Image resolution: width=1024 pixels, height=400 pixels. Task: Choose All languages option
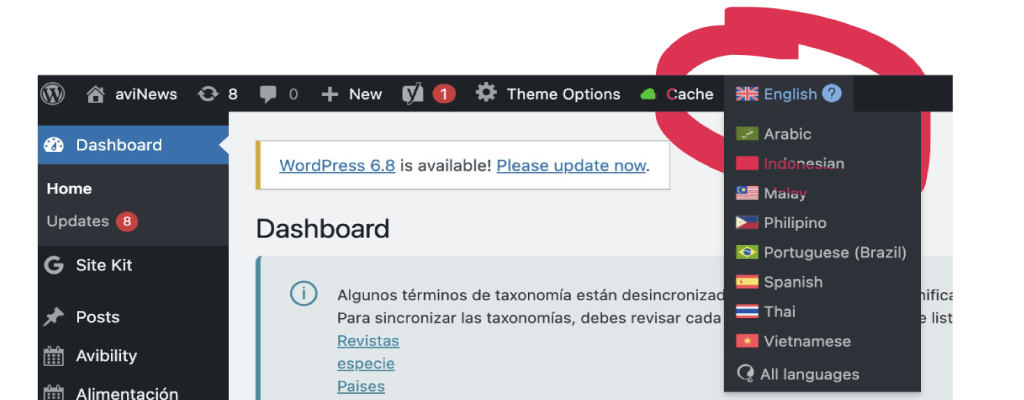pyautogui.click(x=808, y=374)
